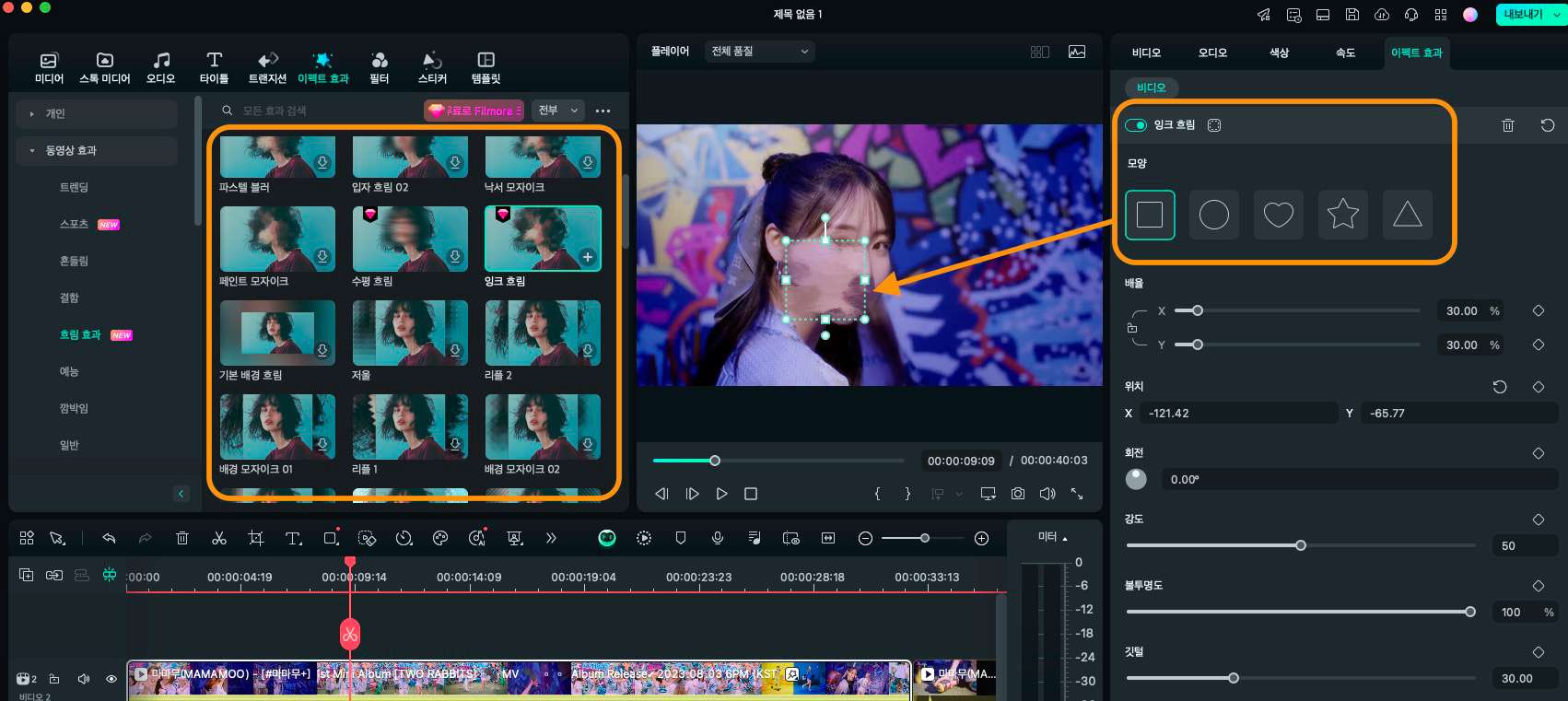
Task: Reset the 위치 position values
Action: coord(1500,387)
